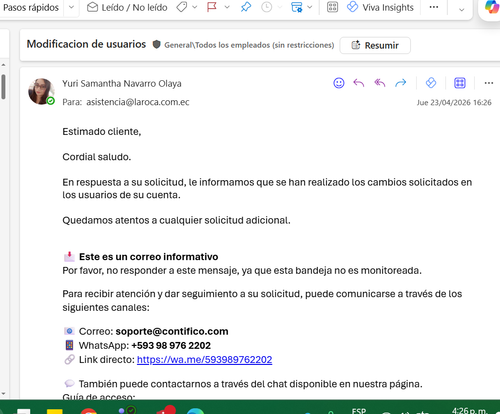The height and width of the screenshot is (414, 500).
Task: React with the smiley emoji icon
Action: [x=339, y=83]
